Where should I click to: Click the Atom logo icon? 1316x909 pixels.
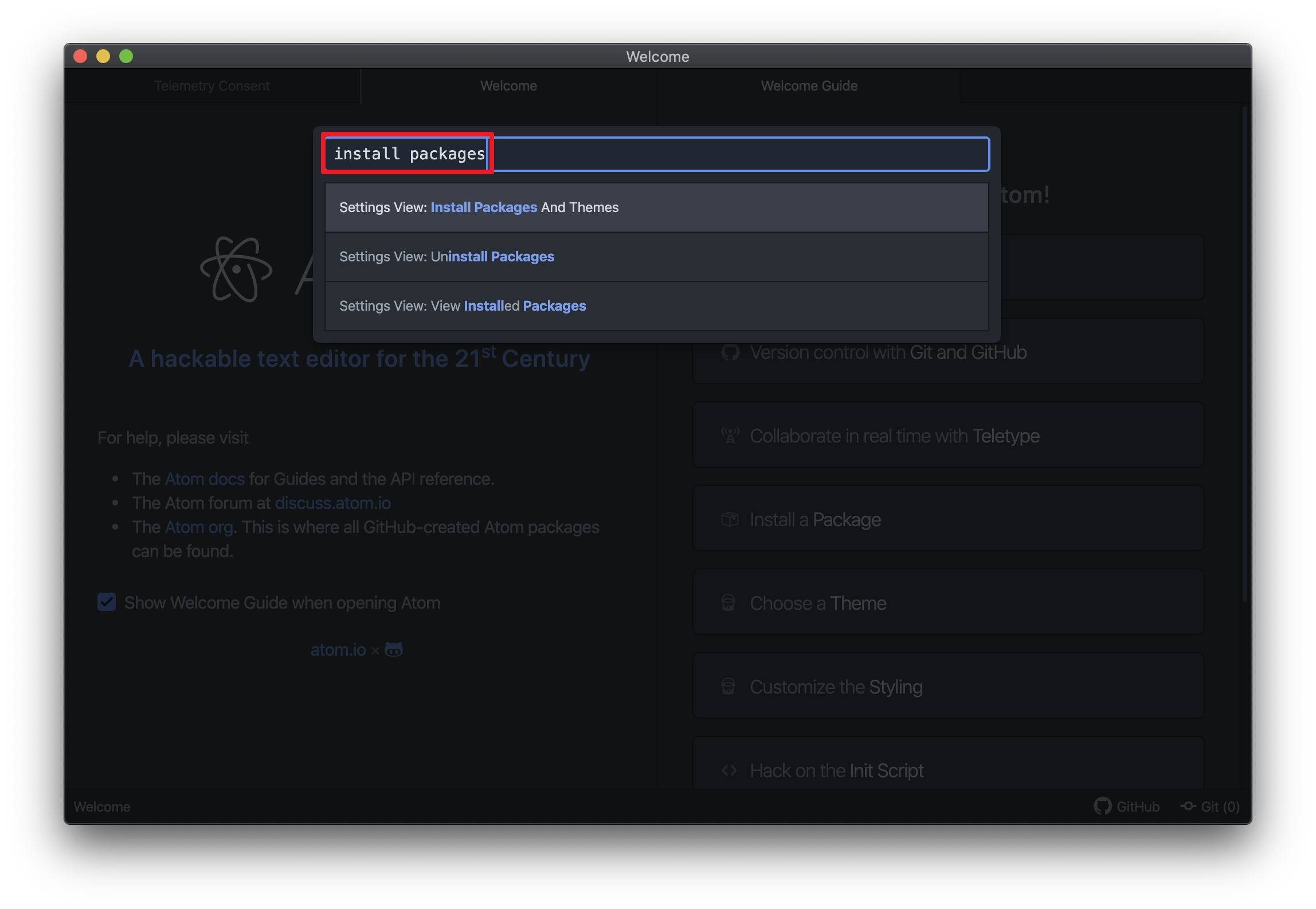(x=236, y=269)
